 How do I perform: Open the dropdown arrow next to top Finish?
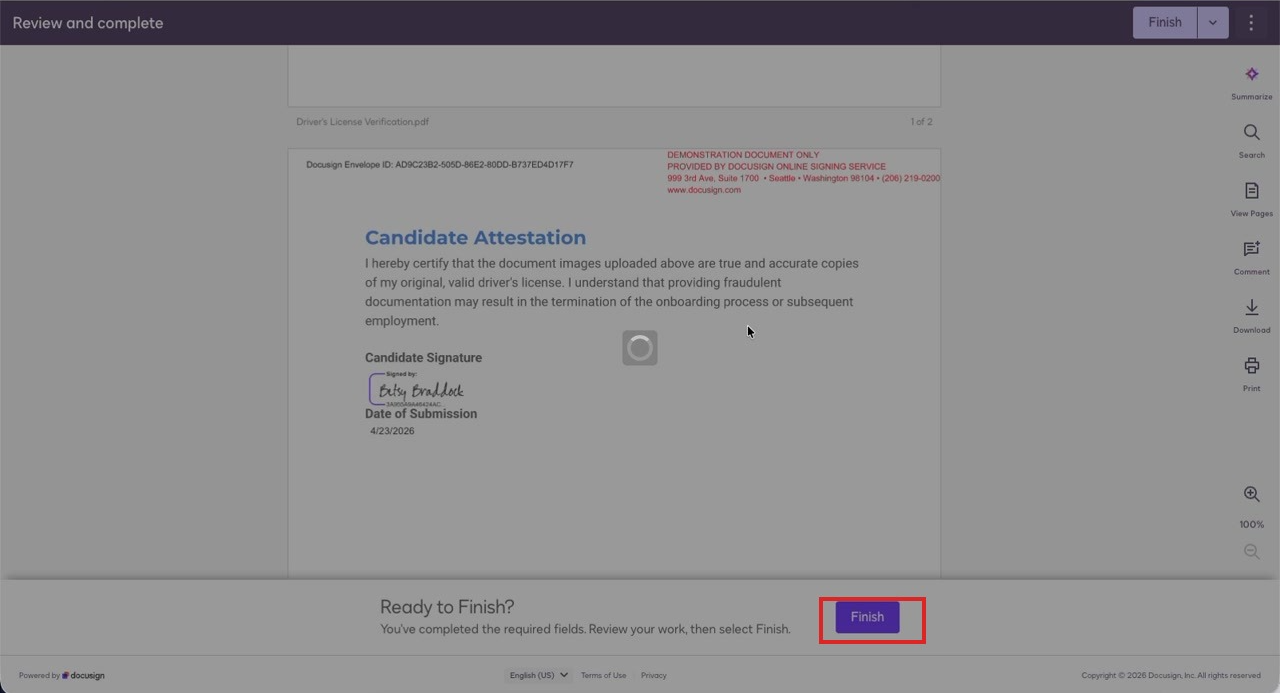click(1213, 22)
